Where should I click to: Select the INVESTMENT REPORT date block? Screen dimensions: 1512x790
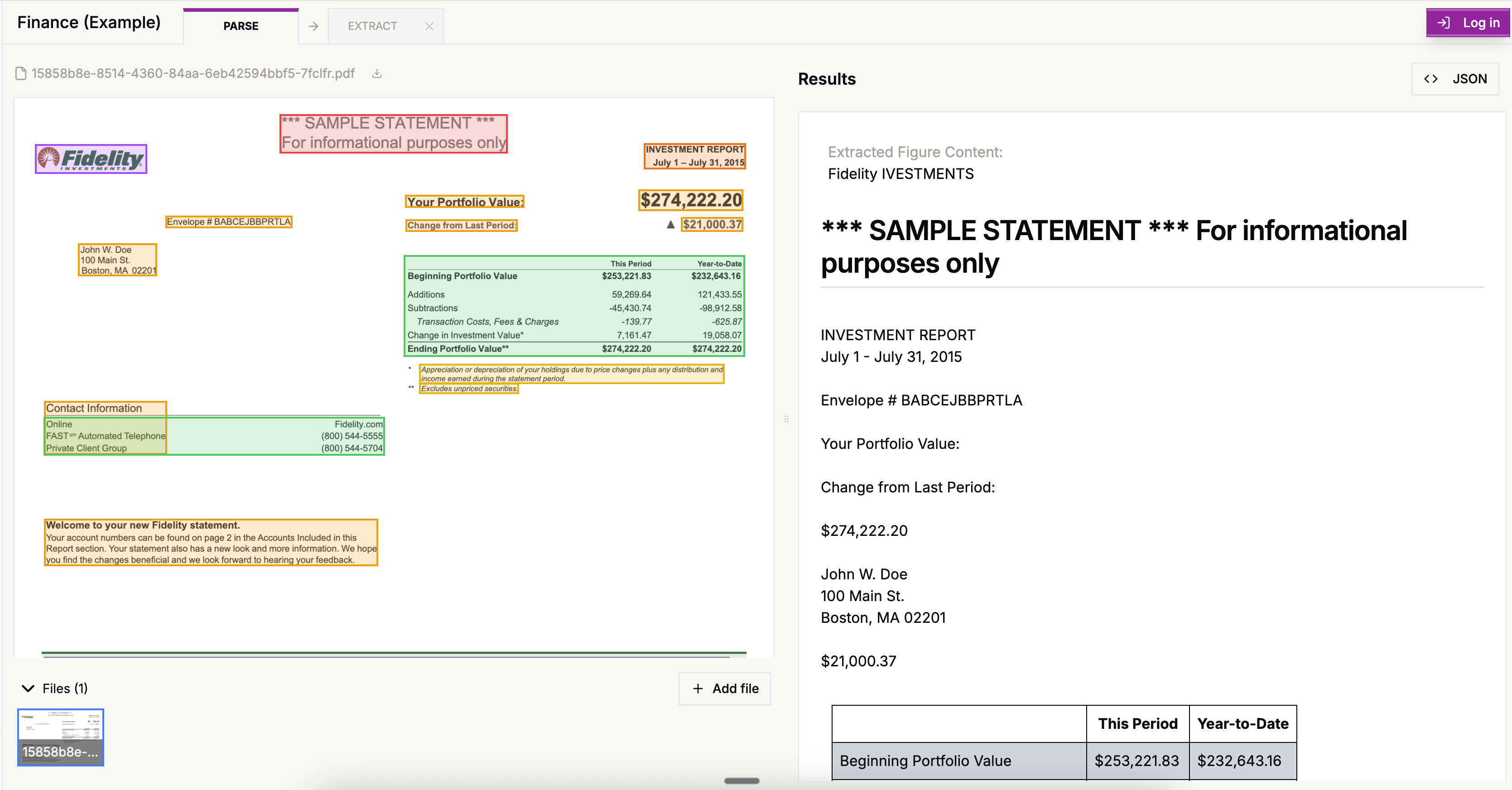tap(694, 156)
